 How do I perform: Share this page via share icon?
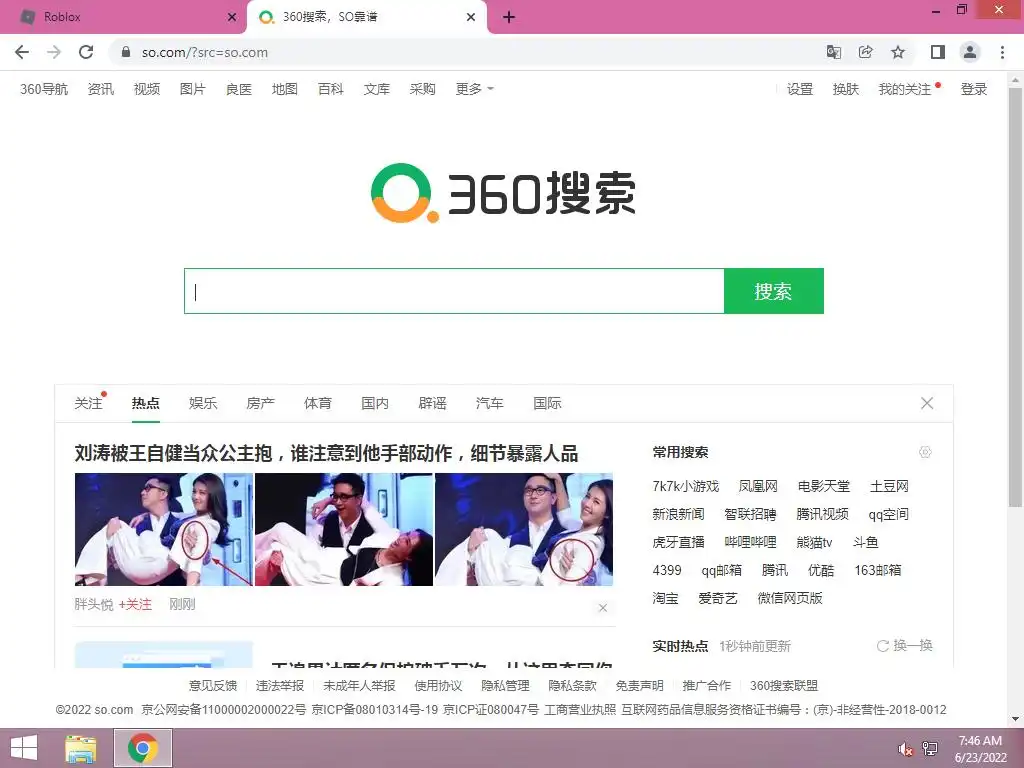click(x=866, y=52)
